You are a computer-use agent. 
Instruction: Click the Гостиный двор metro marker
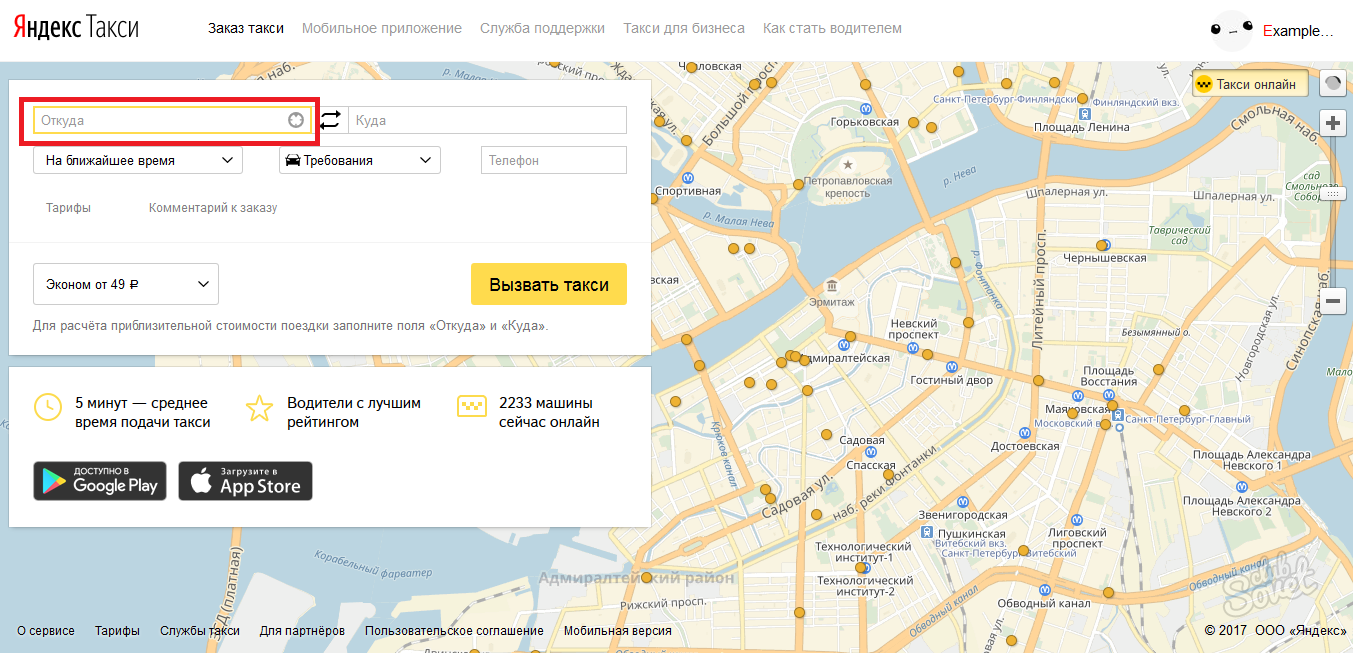(x=953, y=366)
